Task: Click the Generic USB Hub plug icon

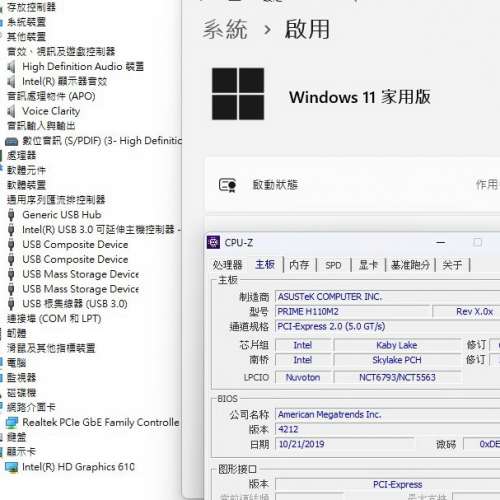Action: coord(11,215)
